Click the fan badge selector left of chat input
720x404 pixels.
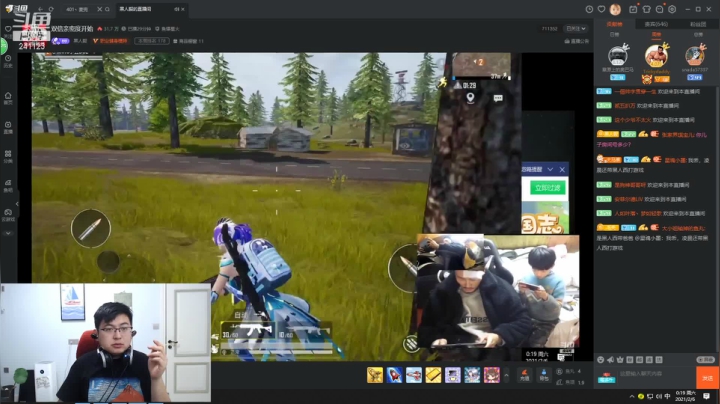tap(606, 378)
